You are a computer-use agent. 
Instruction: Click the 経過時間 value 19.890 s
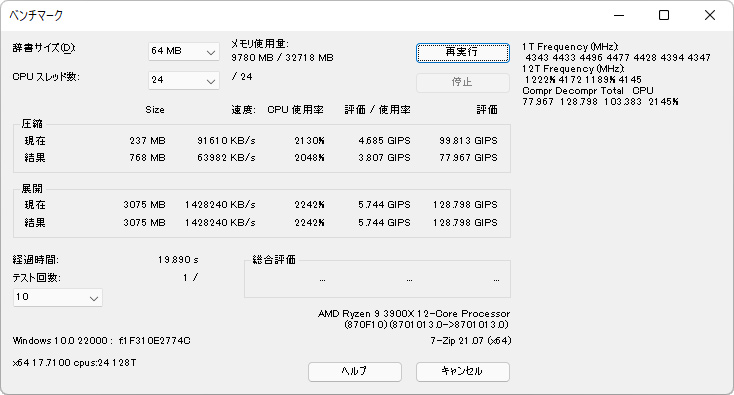(x=178, y=260)
